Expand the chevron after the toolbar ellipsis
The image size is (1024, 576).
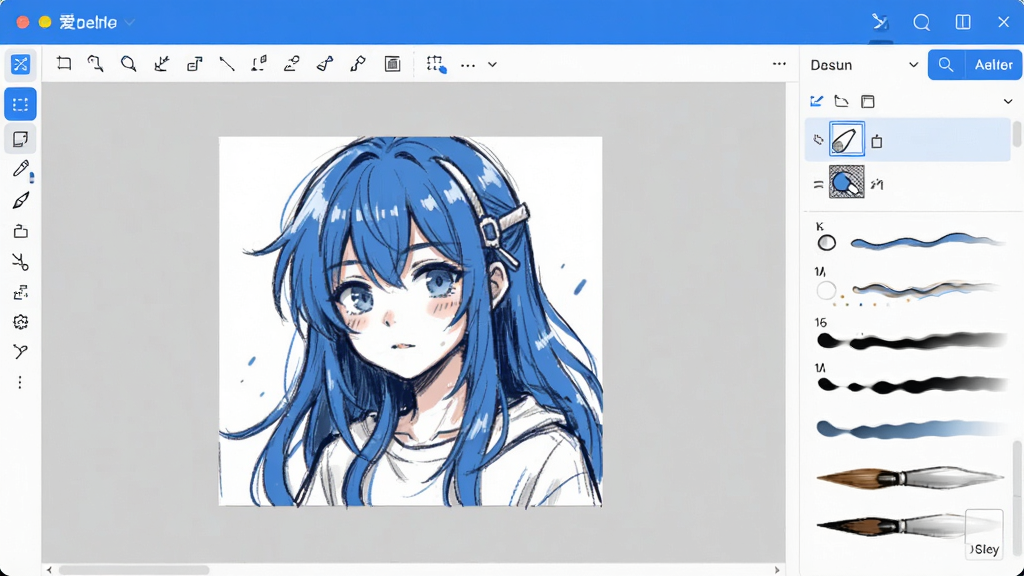[492, 65]
